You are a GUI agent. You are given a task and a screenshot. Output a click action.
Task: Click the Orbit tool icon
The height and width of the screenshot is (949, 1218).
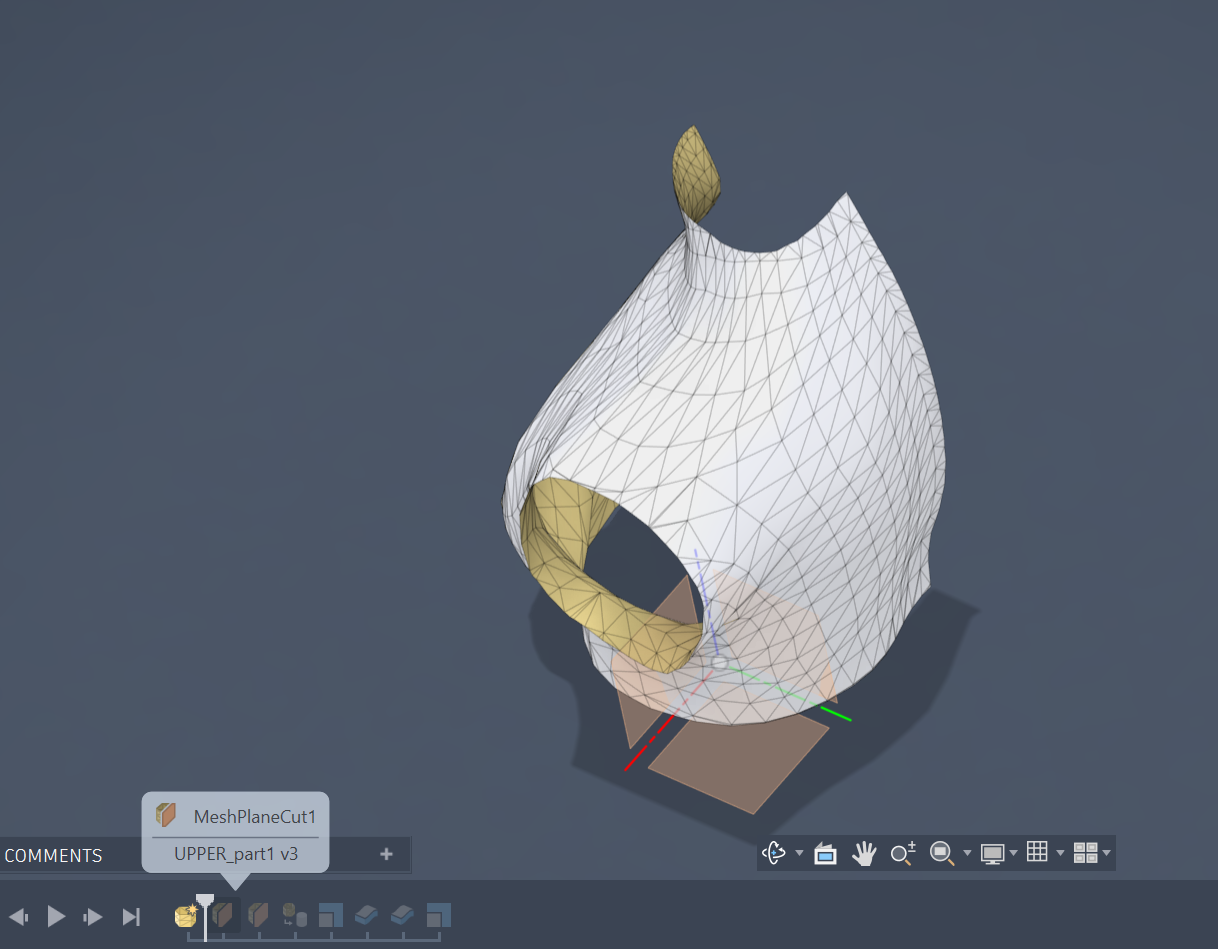(773, 853)
